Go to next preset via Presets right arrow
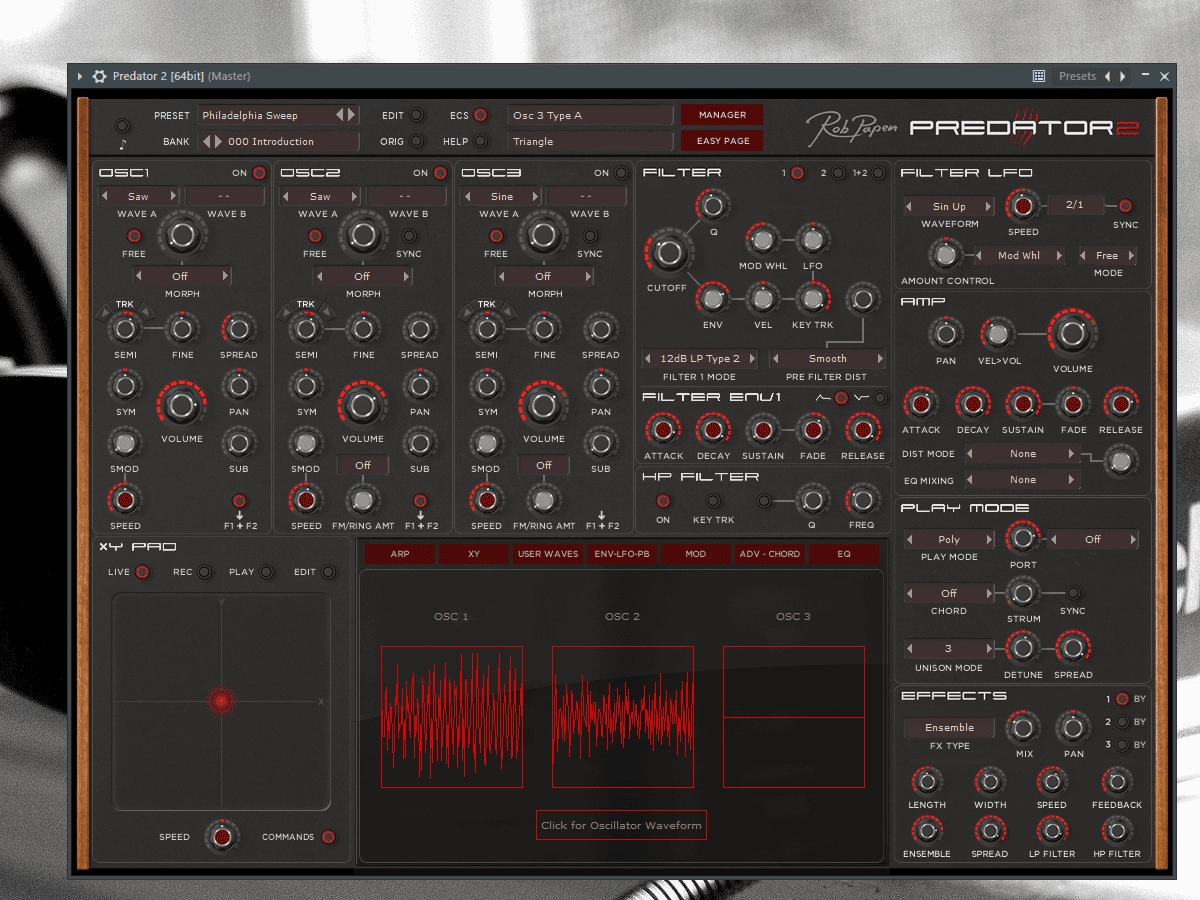 coord(1123,76)
